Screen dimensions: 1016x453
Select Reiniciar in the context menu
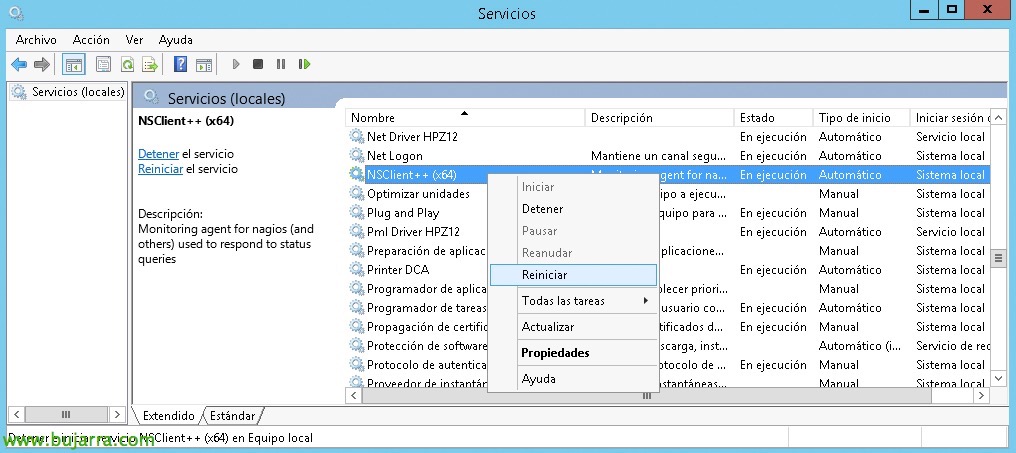pyautogui.click(x=573, y=275)
